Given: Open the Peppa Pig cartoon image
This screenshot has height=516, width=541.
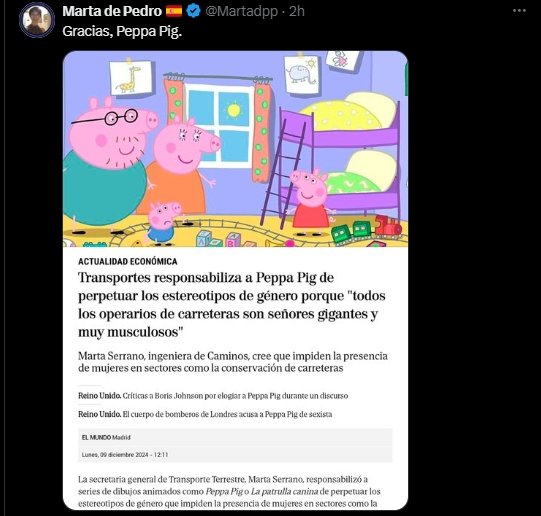Looking at the screenshot, I should (235, 149).
